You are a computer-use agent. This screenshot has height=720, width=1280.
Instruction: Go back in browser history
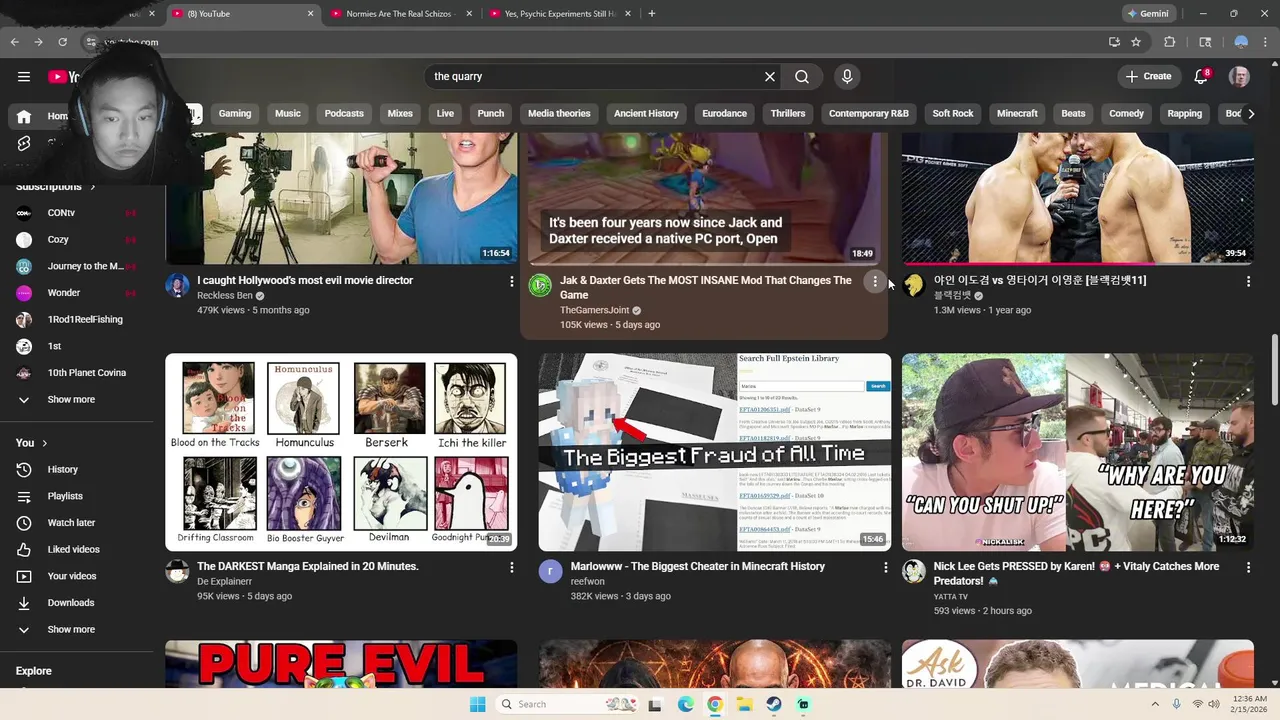[x=14, y=42]
